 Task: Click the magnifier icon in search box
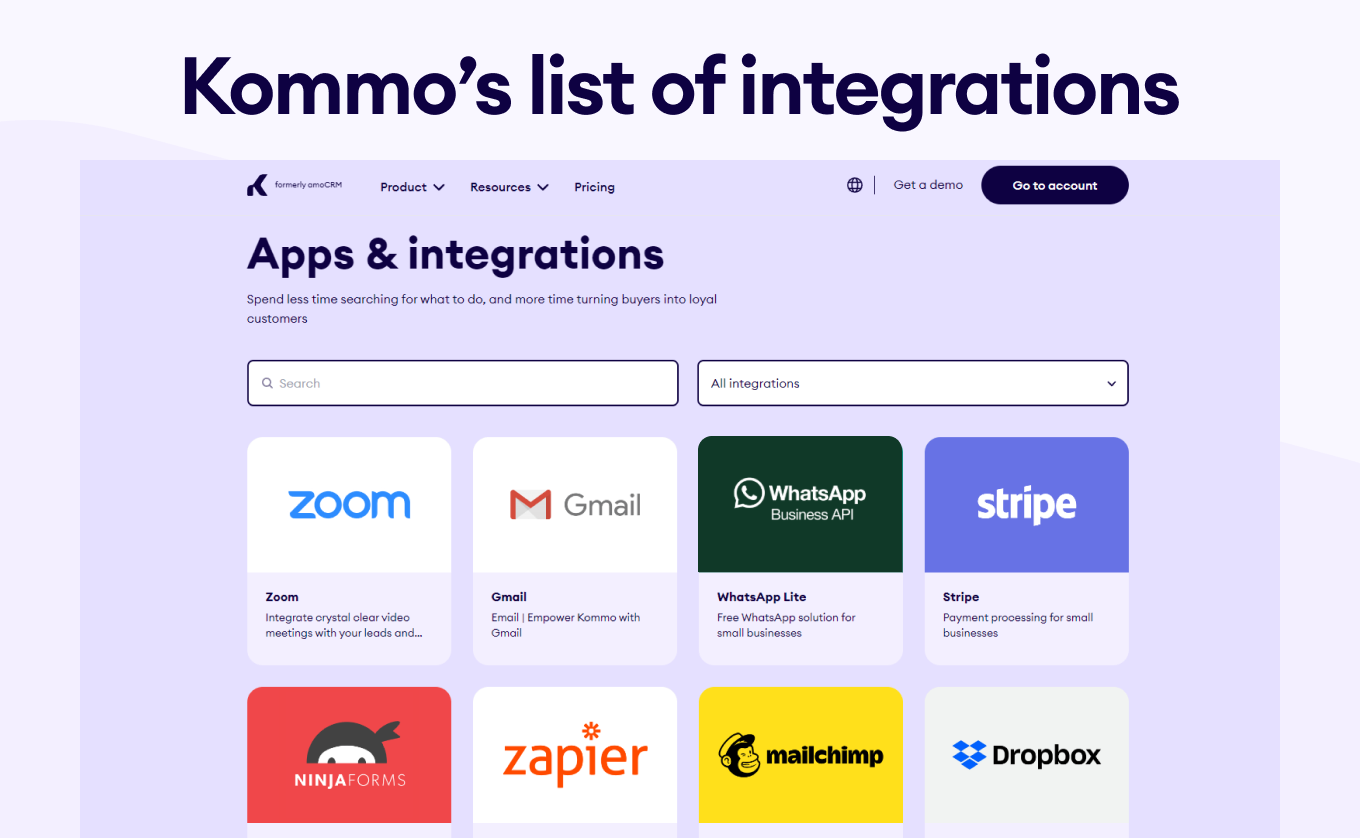(267, 383)
